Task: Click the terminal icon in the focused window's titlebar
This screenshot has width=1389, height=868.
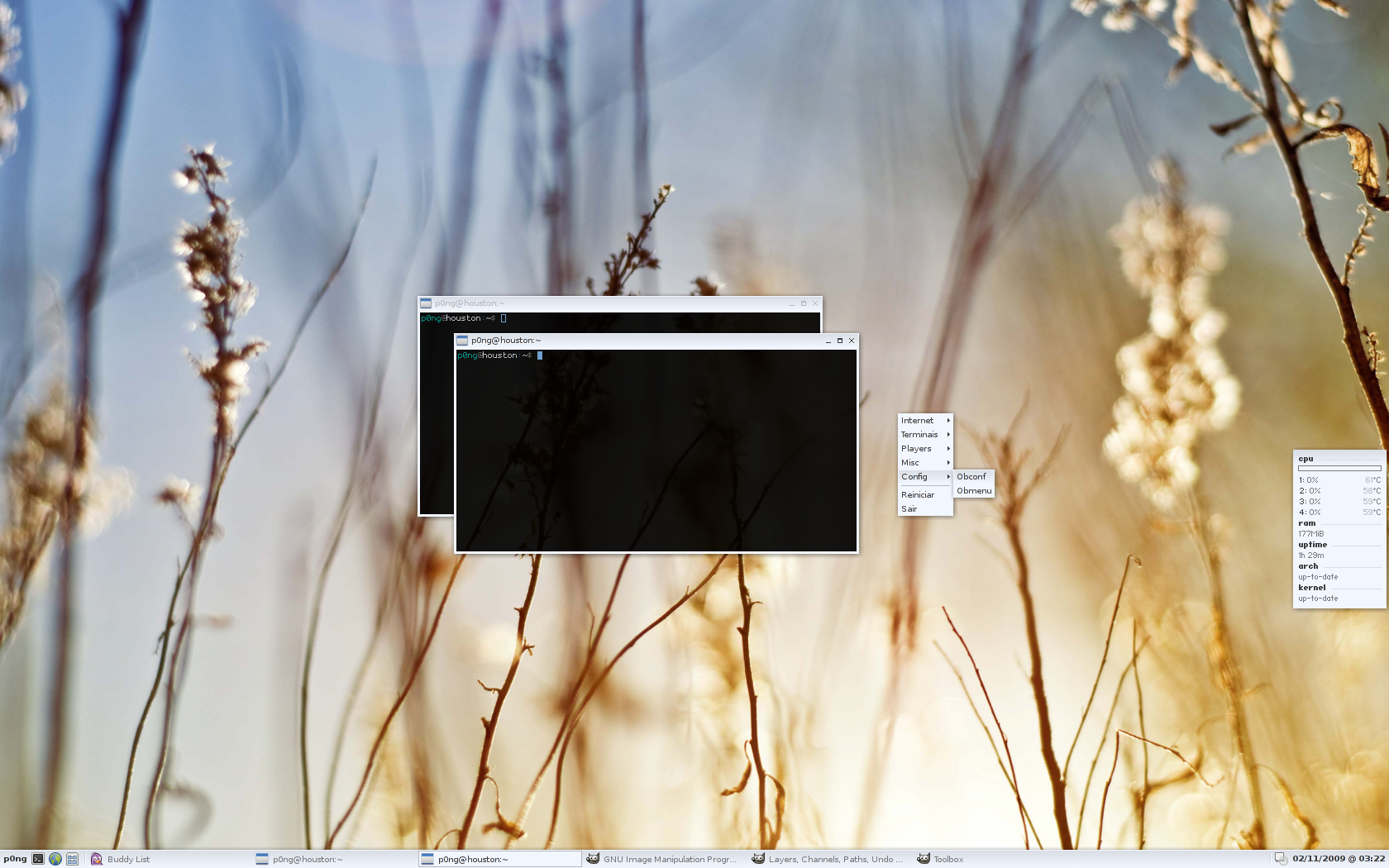Action: tap(461, 340)
